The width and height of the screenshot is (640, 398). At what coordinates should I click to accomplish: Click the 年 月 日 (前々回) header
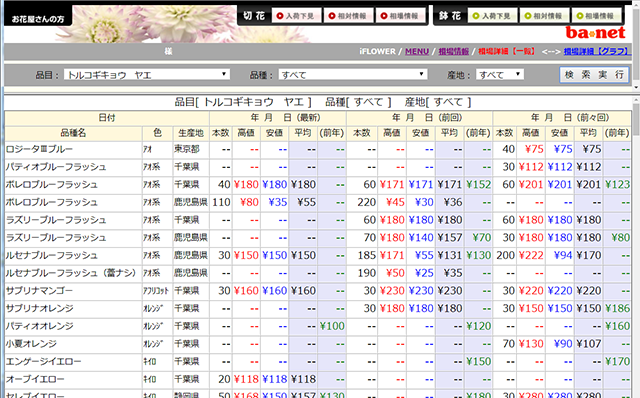point(562,118)
